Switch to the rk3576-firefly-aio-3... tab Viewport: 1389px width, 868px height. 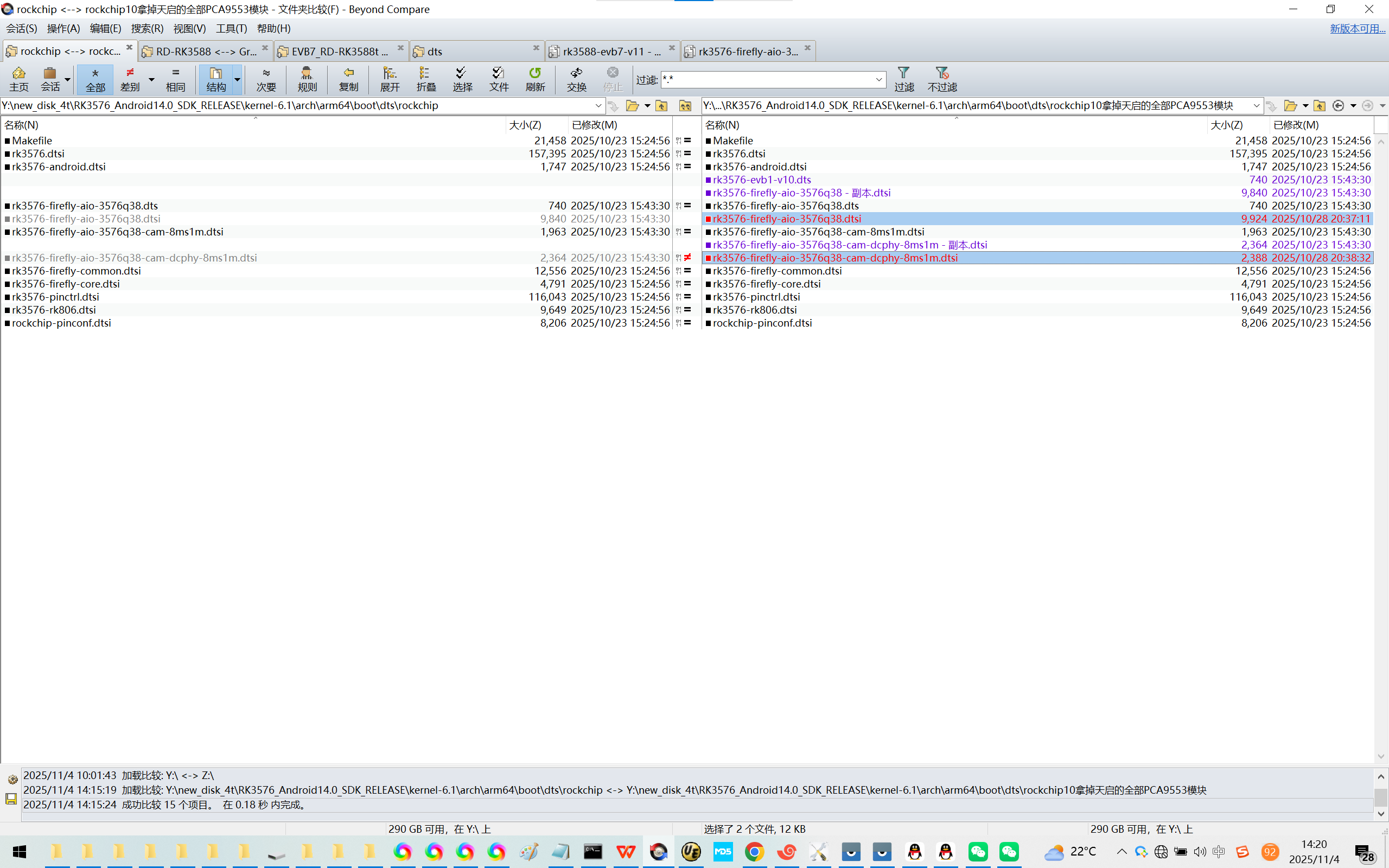tap(747, 52)
